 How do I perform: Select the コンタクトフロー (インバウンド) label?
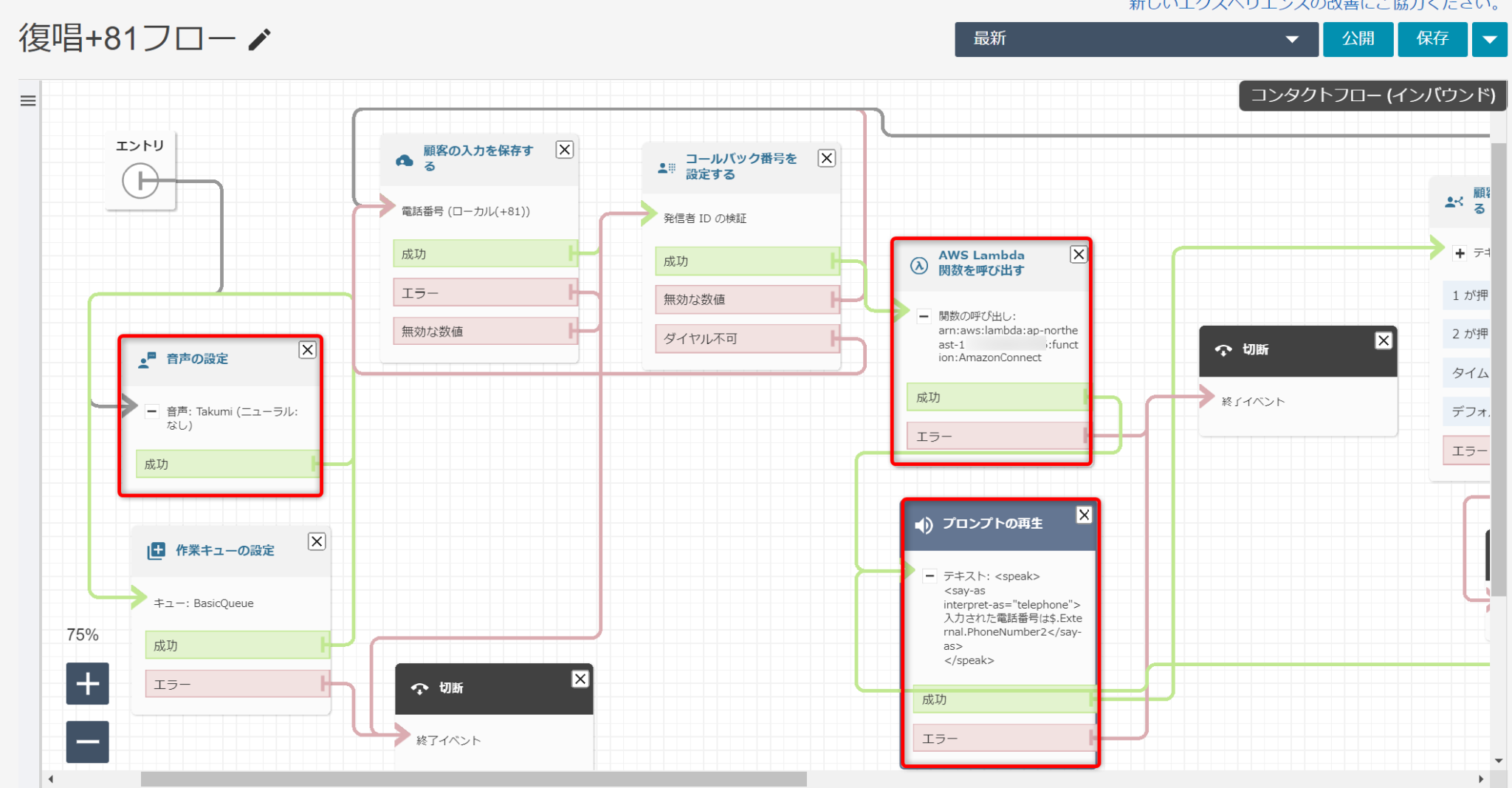point(1372,95)
